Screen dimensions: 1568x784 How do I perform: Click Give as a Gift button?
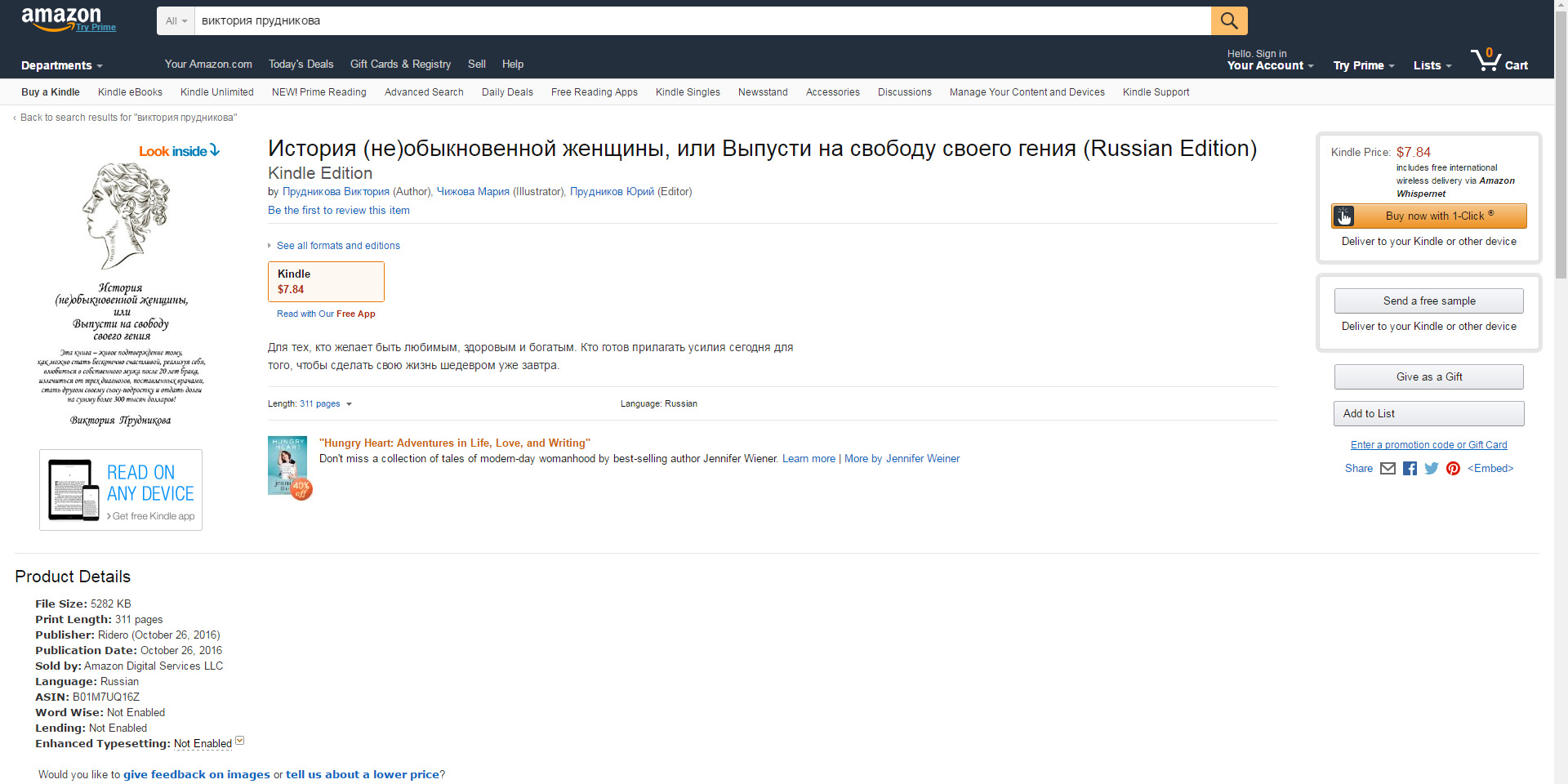click(1429, 376)
